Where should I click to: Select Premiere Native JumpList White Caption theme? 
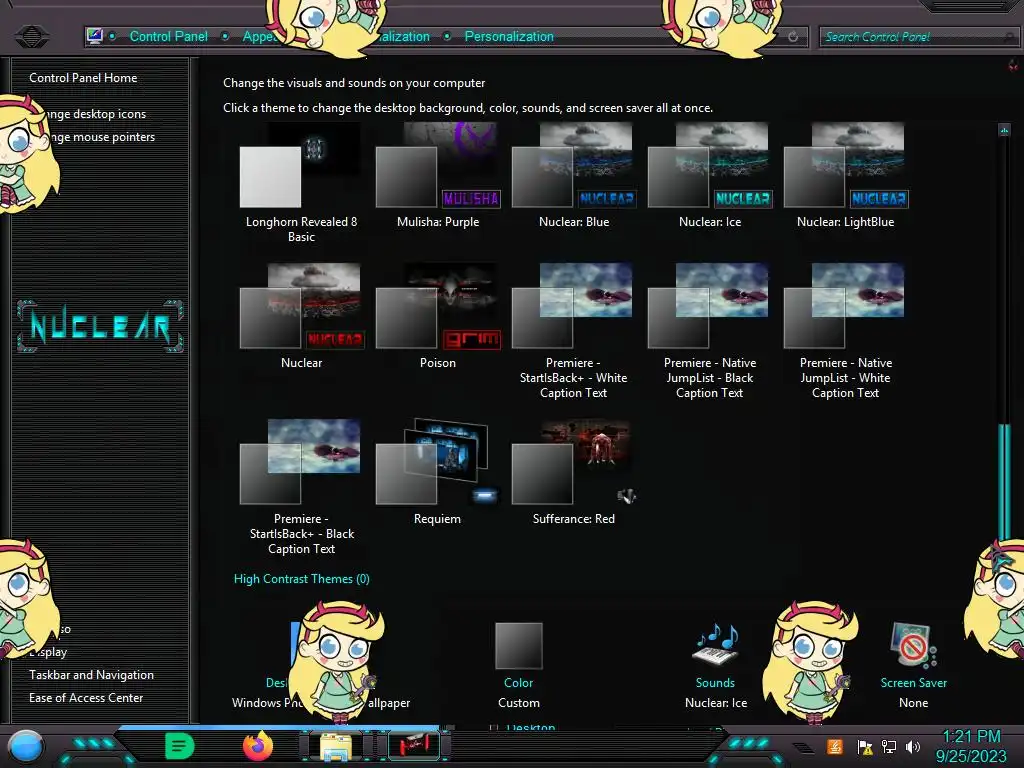(x=846, y=331)
